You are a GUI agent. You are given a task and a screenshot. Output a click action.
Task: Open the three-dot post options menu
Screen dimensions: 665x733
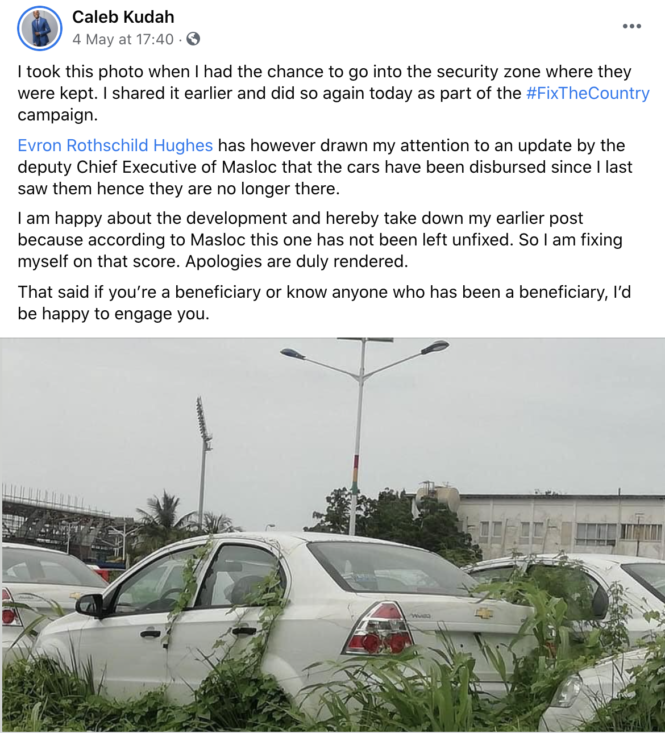click(631, 26)
